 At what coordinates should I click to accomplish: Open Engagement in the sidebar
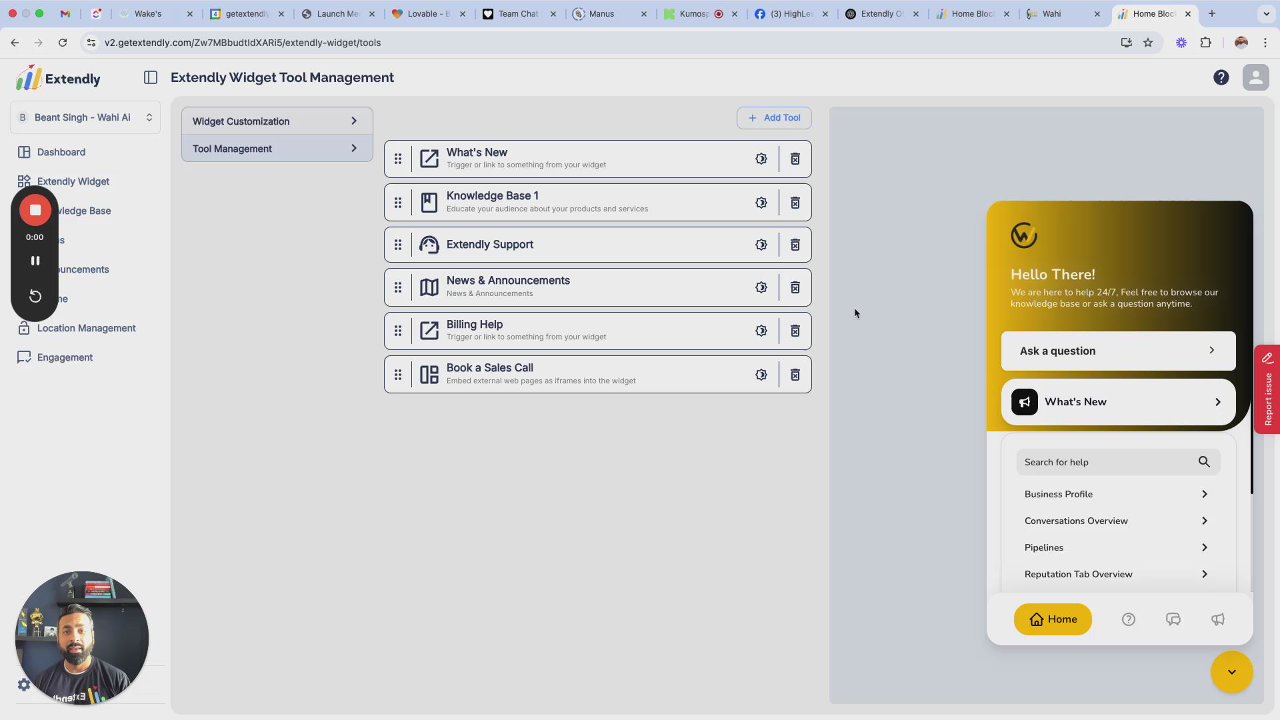coord(64,357)
